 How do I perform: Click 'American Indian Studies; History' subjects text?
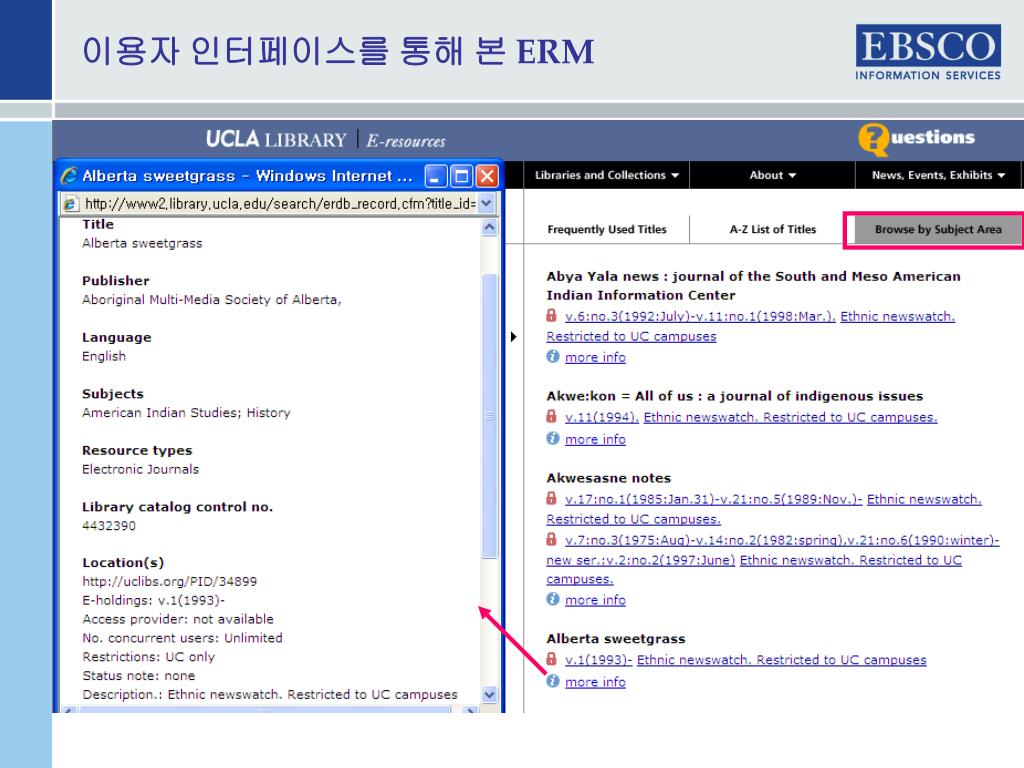click(x=186, y=413)
